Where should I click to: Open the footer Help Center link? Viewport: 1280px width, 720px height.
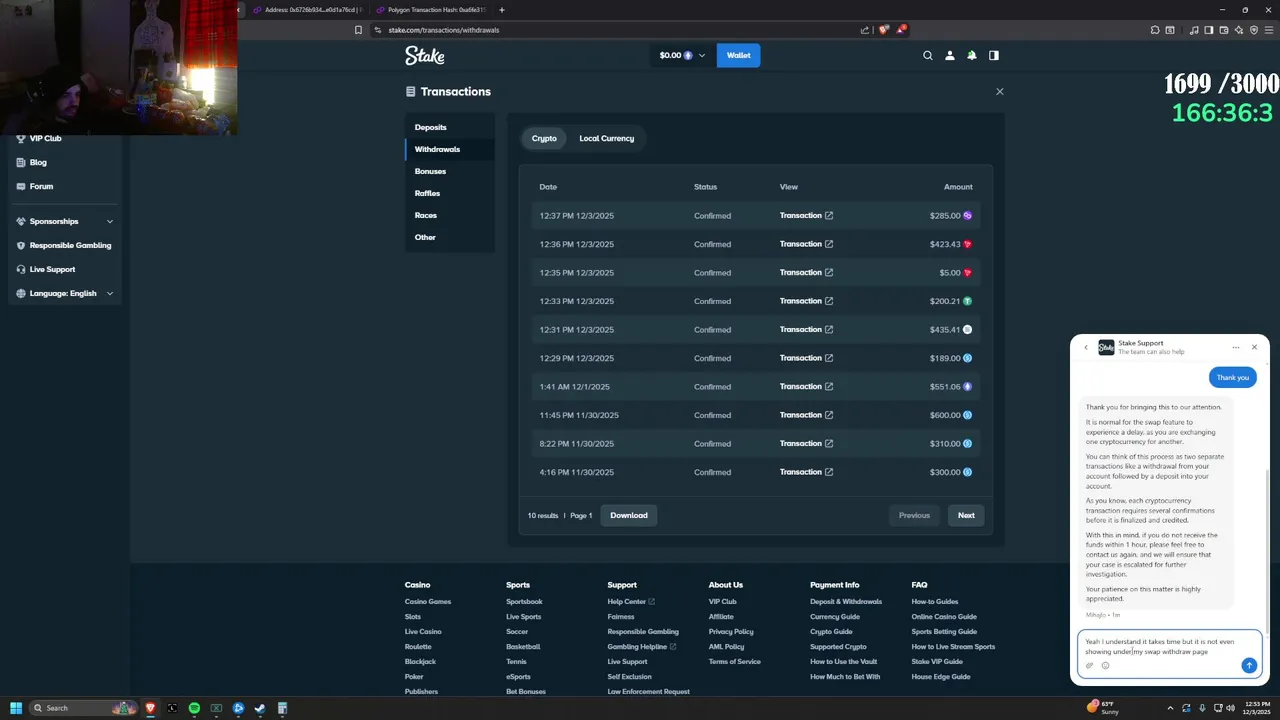[x=630, y=601]
